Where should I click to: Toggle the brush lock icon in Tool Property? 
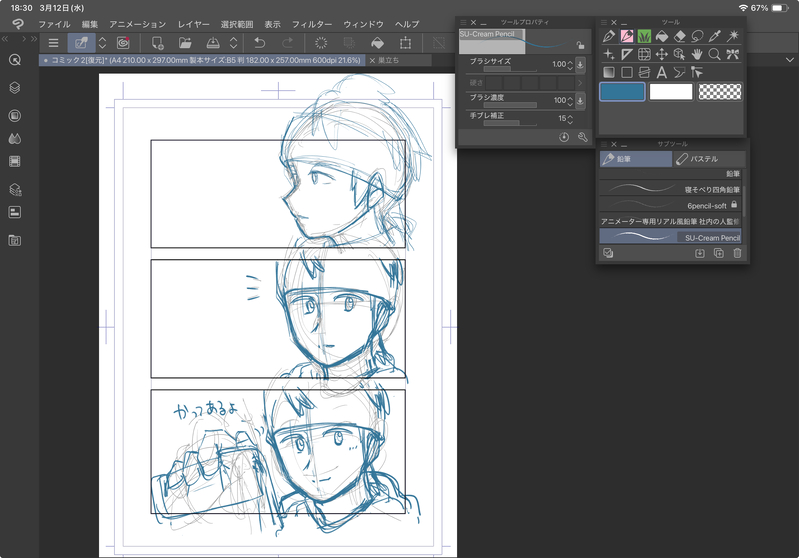tap(580, 45)
